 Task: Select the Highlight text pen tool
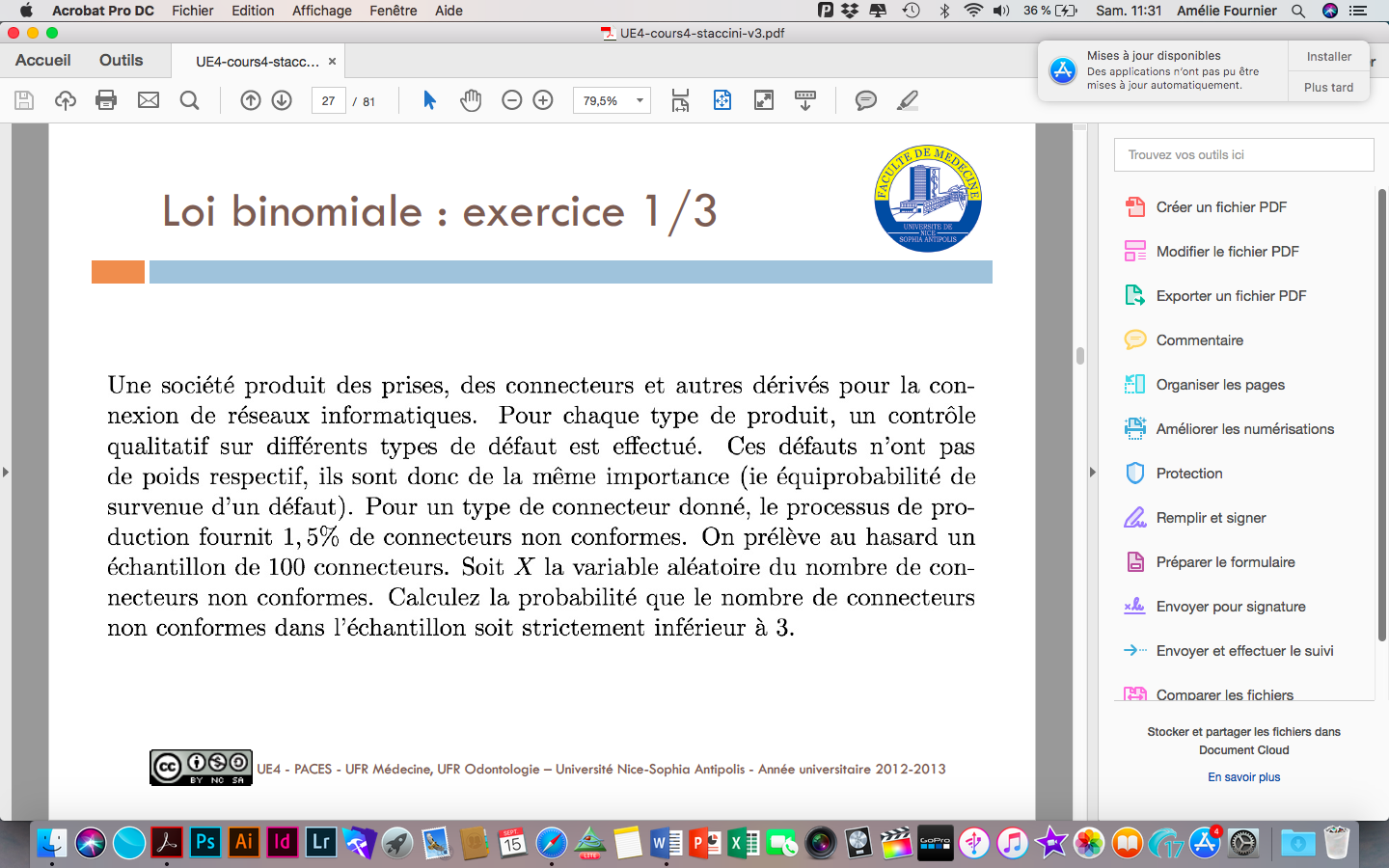pyautogui.click(x=907, y=100)
